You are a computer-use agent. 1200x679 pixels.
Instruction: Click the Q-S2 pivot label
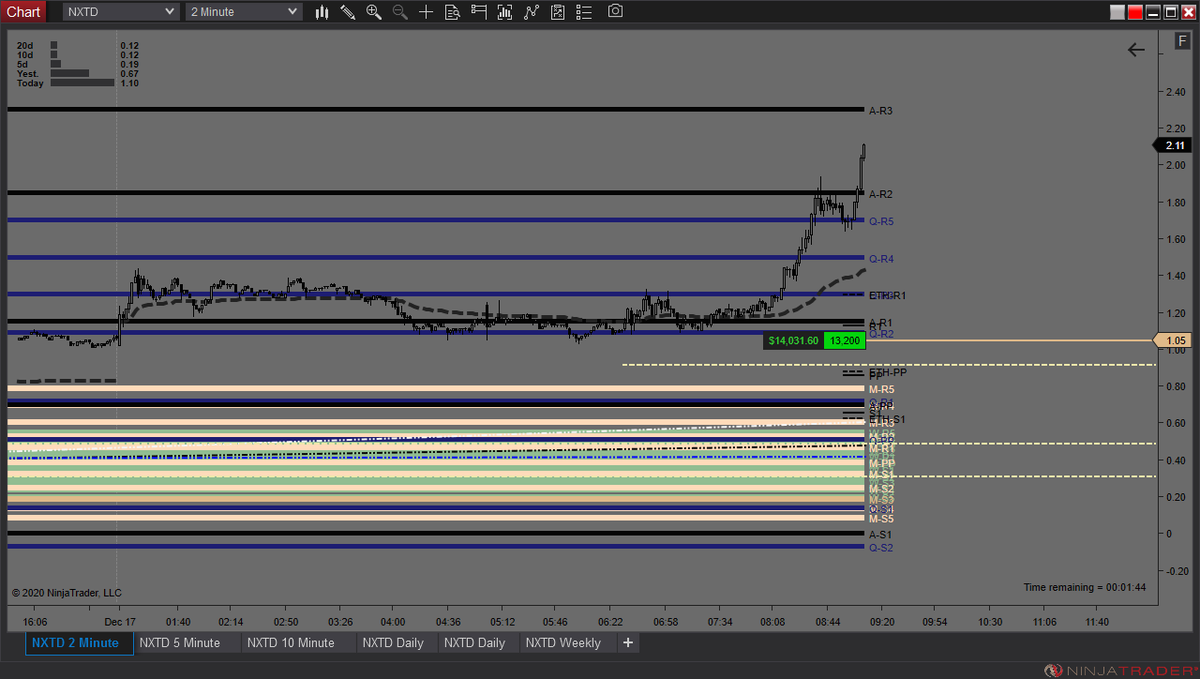(881, 548)
